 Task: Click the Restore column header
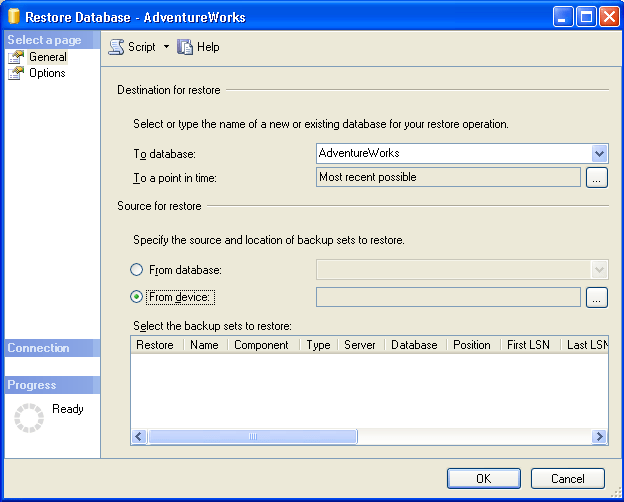pyautogui.click(x=155, y=345)
